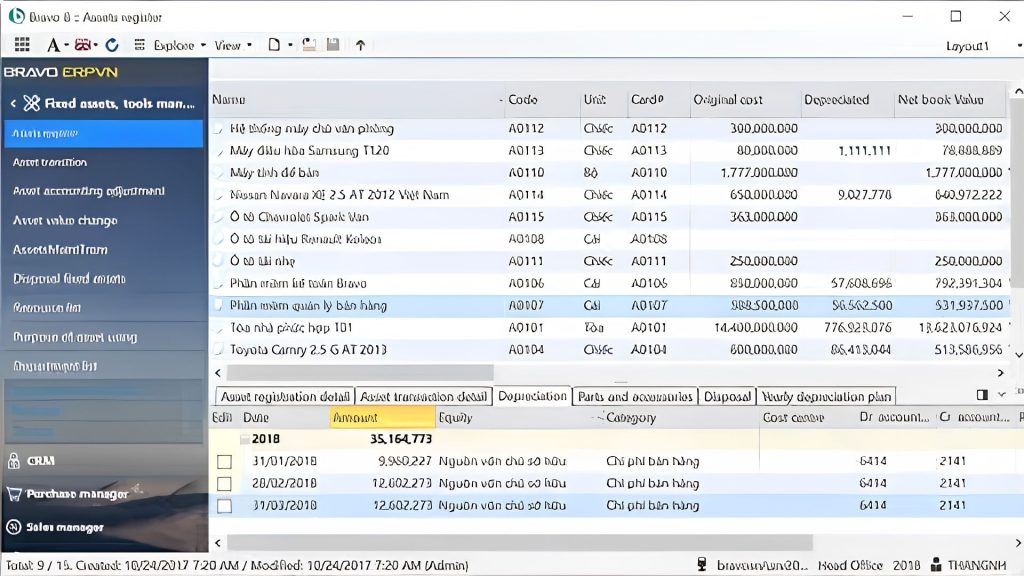Sort by the Amount column header

382,417
